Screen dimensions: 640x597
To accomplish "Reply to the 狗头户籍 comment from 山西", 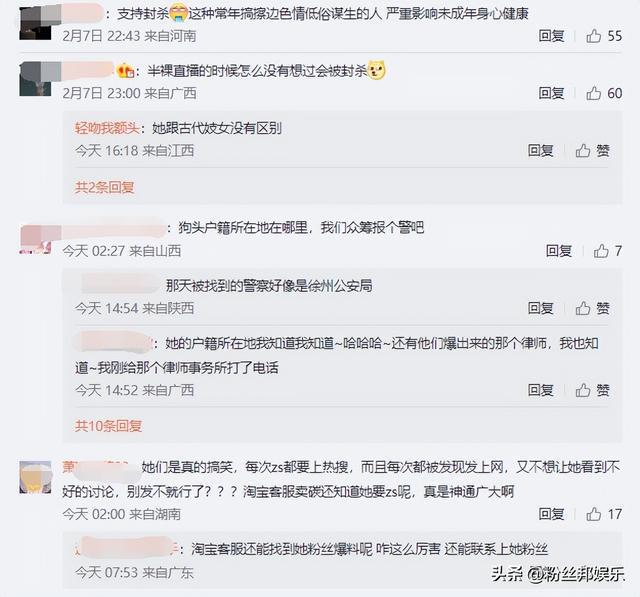I will [x=559, y=251].
